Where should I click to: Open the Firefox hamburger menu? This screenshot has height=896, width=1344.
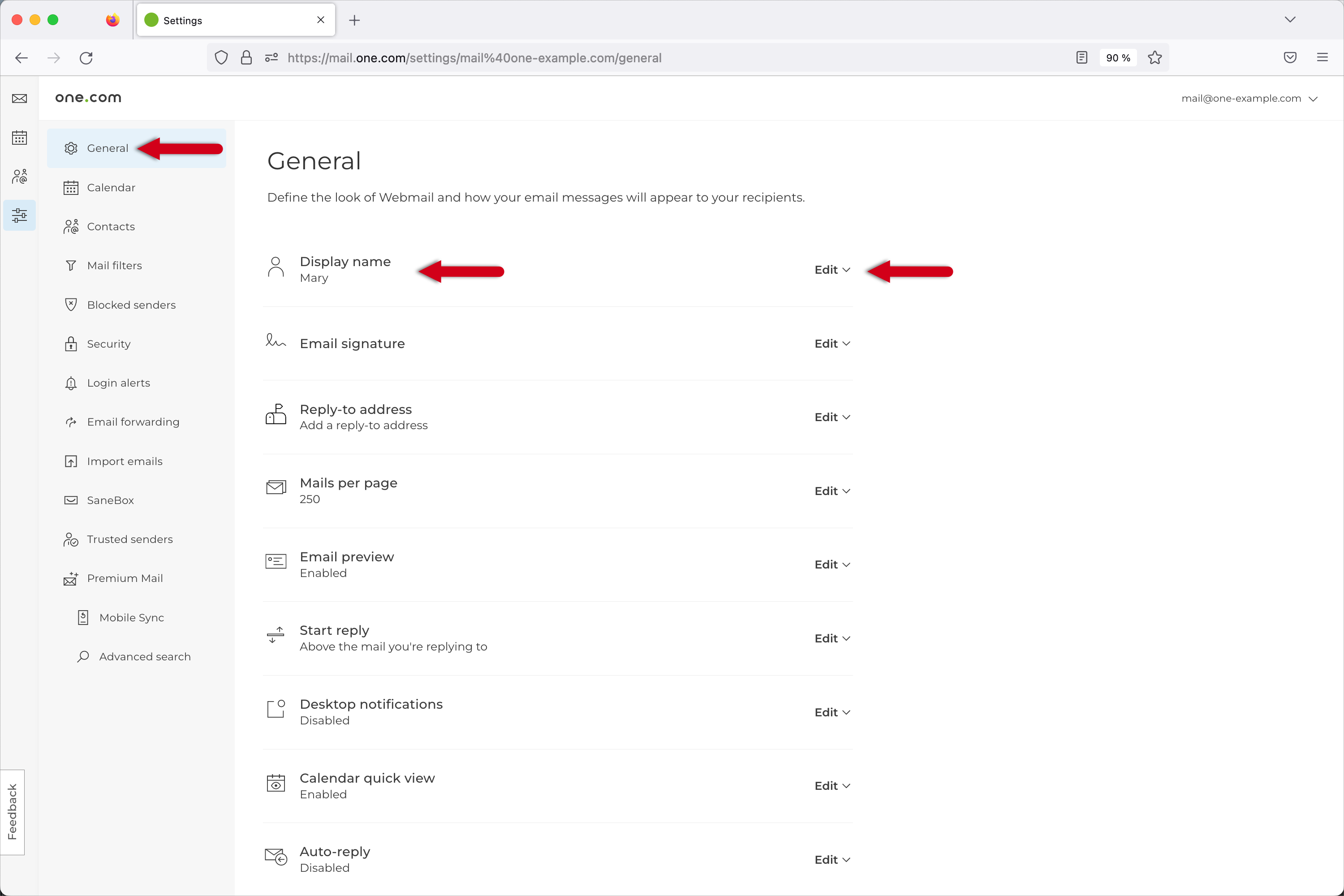[x=1322, y=58]
